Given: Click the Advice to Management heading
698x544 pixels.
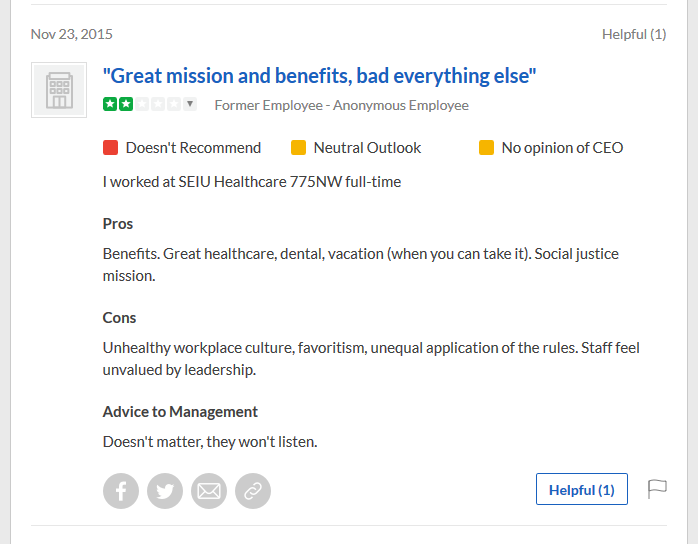Looking at the screenshot, I should coord(180,412).
